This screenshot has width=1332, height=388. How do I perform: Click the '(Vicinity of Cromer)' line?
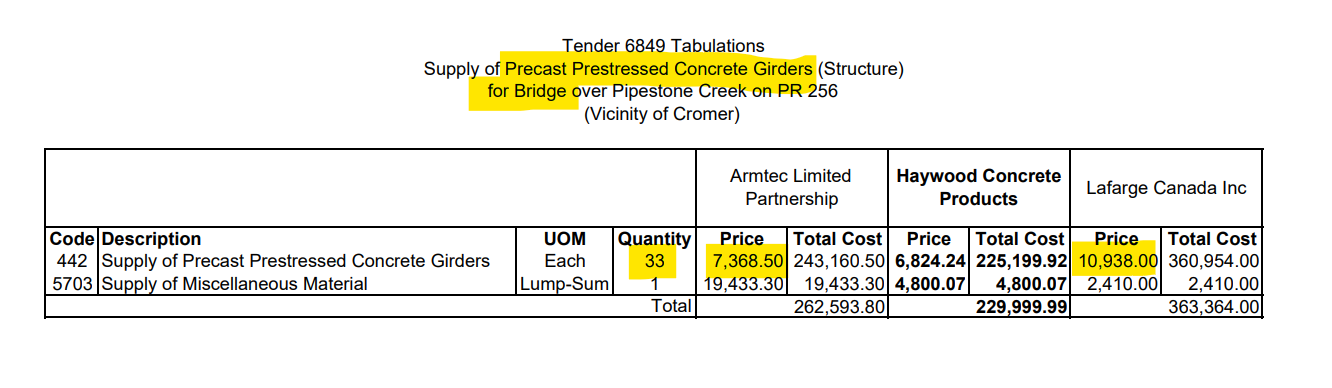point(662,114)
